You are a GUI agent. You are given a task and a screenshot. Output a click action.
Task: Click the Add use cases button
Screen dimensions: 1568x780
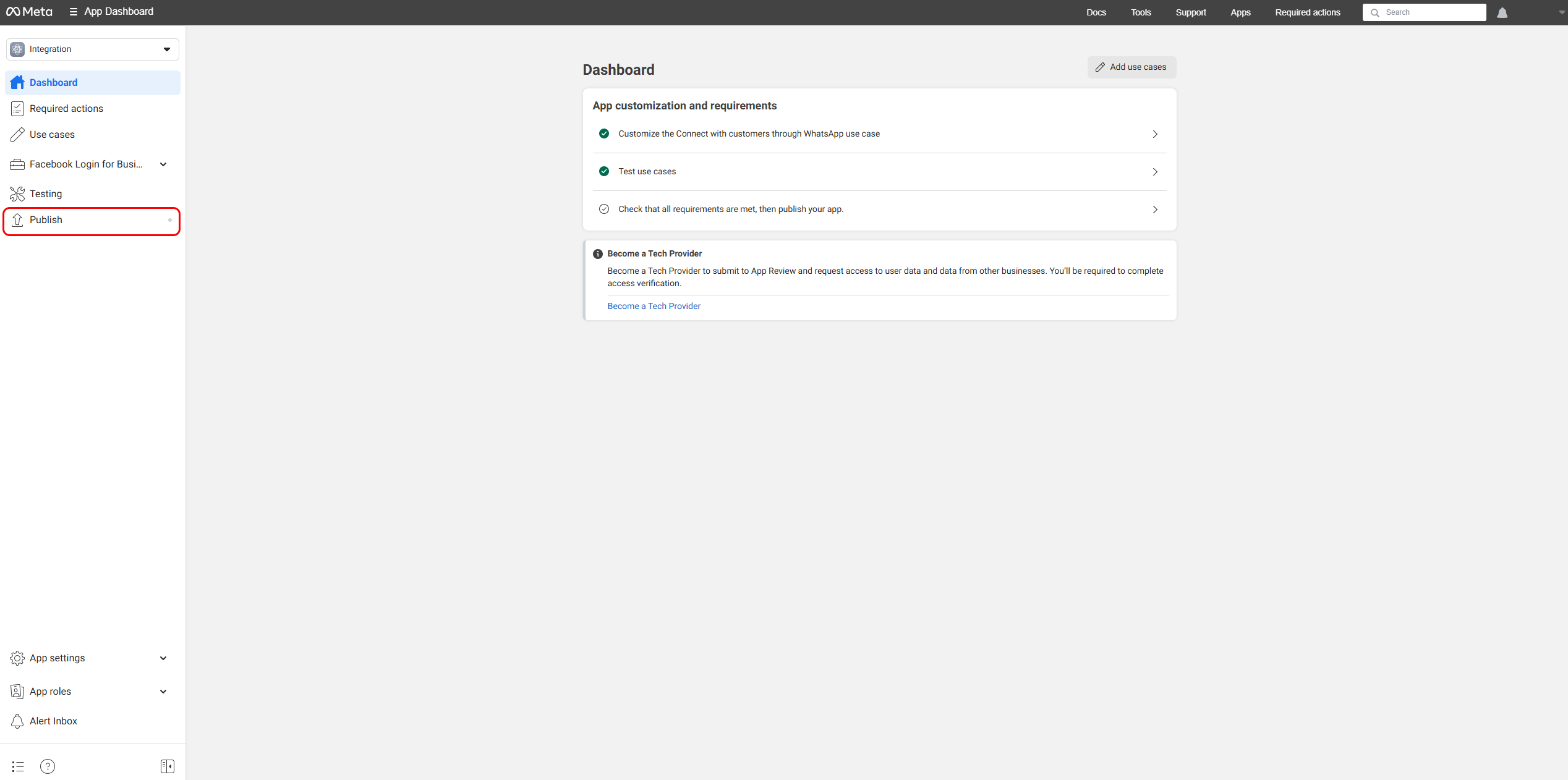1131,67
